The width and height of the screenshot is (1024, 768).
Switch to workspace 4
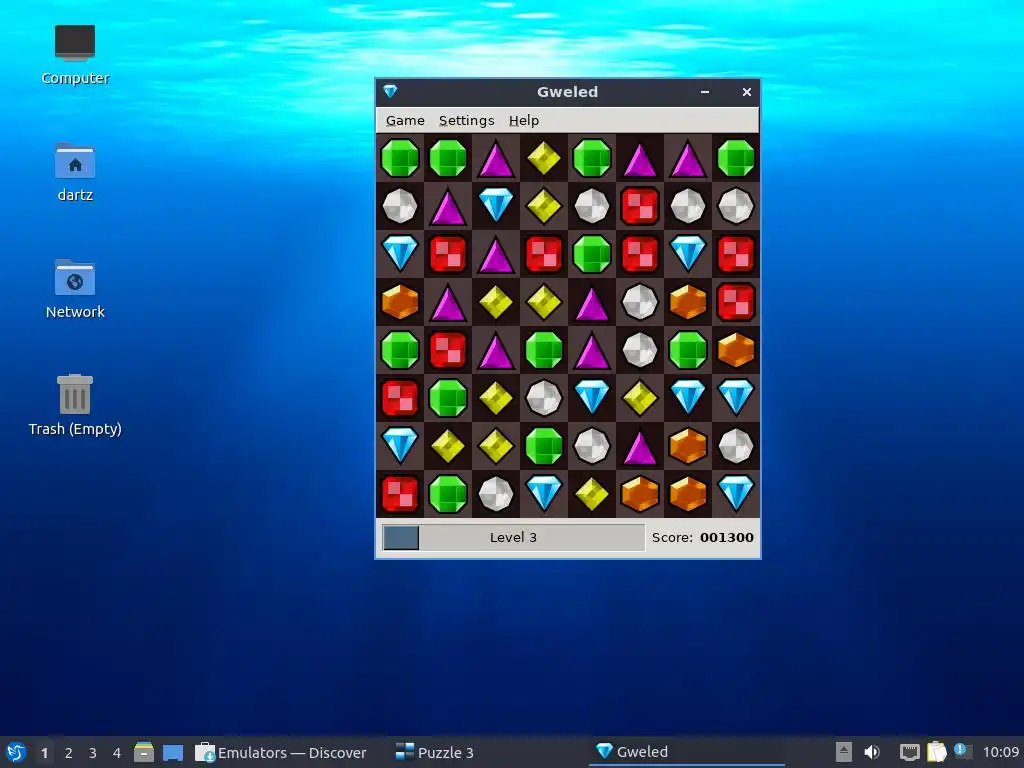117,753
